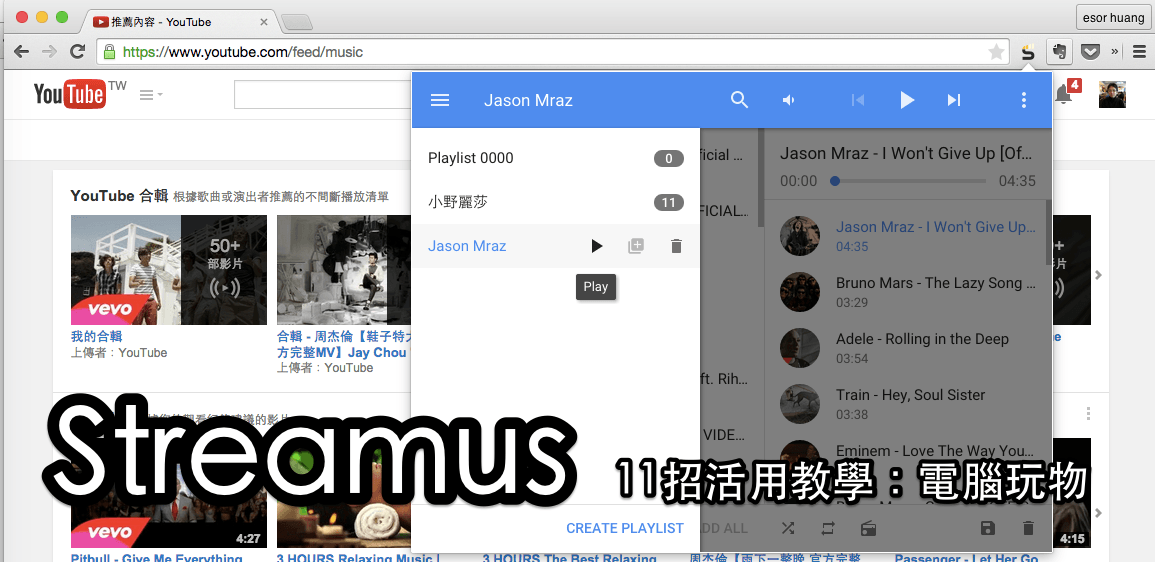1155x562 pixels.
Task: Open 我的合輯 mix thumbnail
Action: click(169, 270)
